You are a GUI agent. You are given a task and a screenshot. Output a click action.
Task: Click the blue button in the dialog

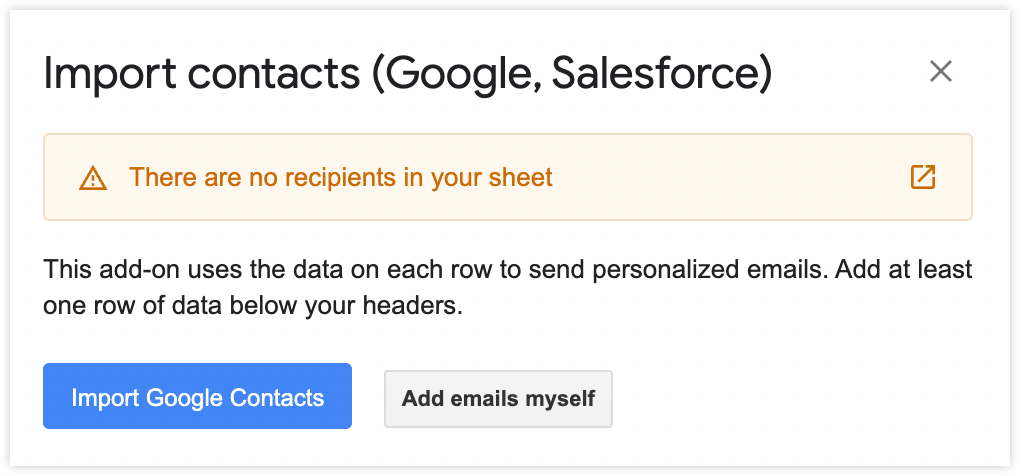(197, 396)
